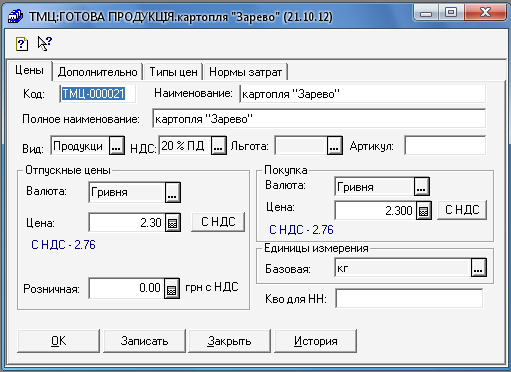Switch to the Дополнительно tab
The image size is (511, 372).
[97, 72]
